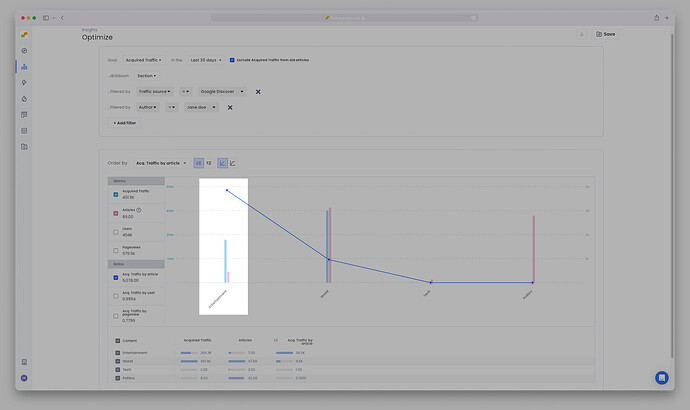The width and height of the screenshot is (690, 410).
Task: Remove the Traffic source filter row
Action: click(258, 91)
